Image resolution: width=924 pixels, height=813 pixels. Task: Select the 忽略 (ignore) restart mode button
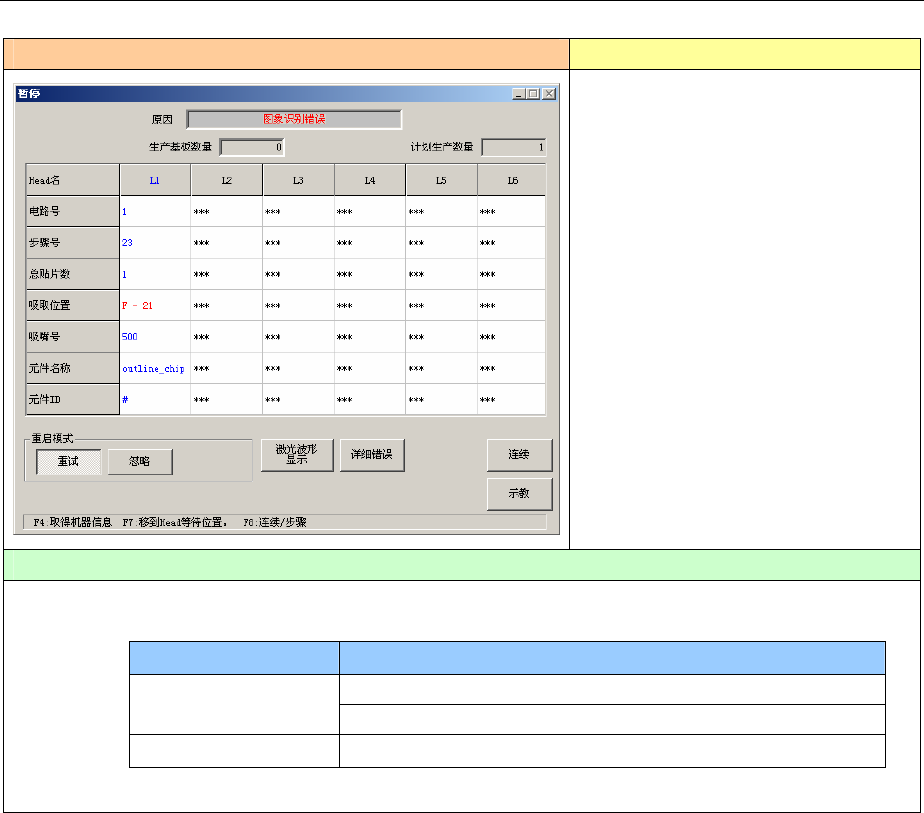tap(140, 461)
